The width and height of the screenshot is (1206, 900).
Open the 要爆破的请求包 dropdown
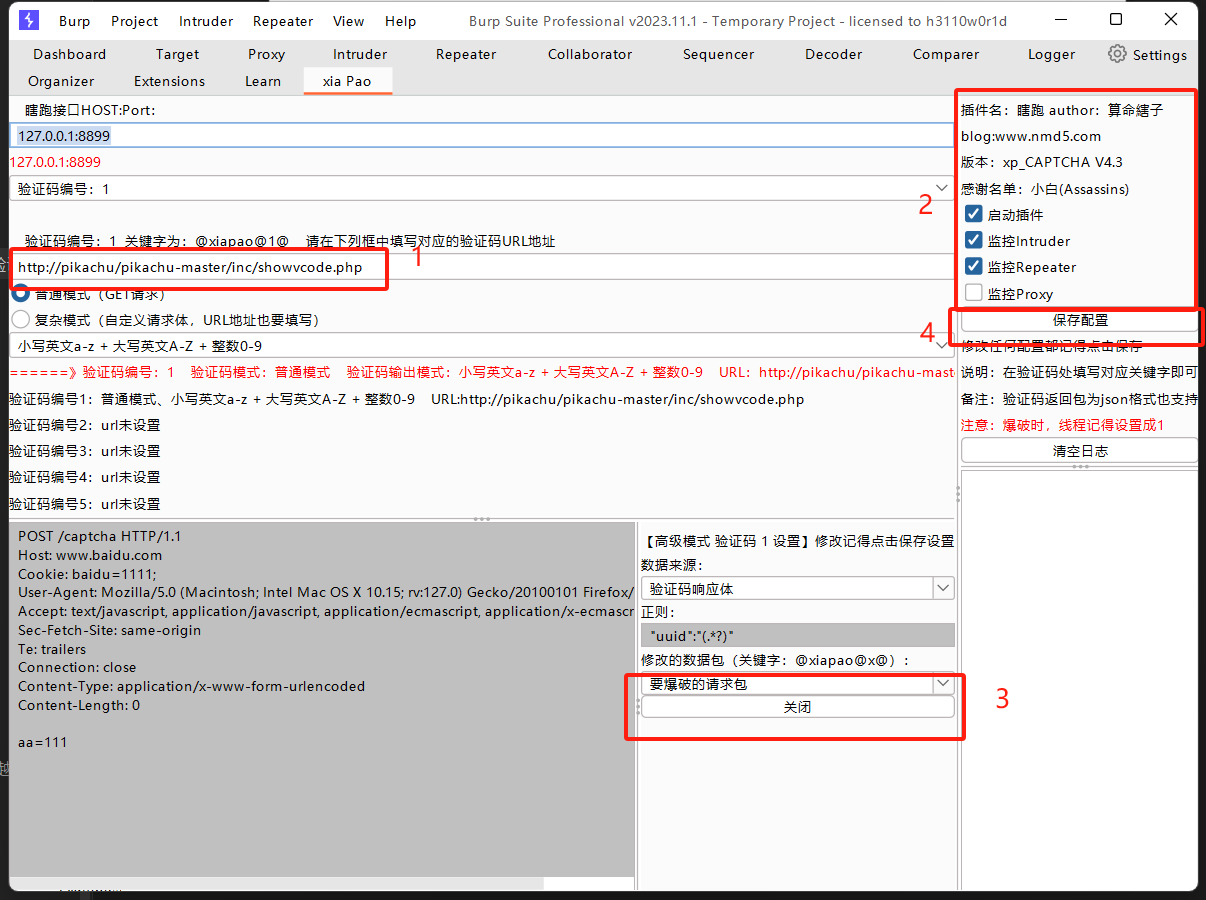pos(798,684)
